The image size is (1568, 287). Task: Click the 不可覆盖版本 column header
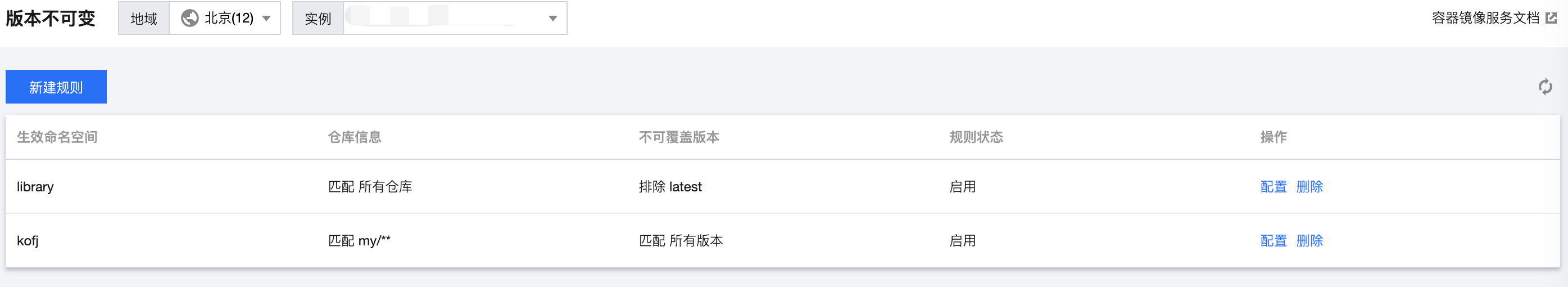[x=679, y=137]
